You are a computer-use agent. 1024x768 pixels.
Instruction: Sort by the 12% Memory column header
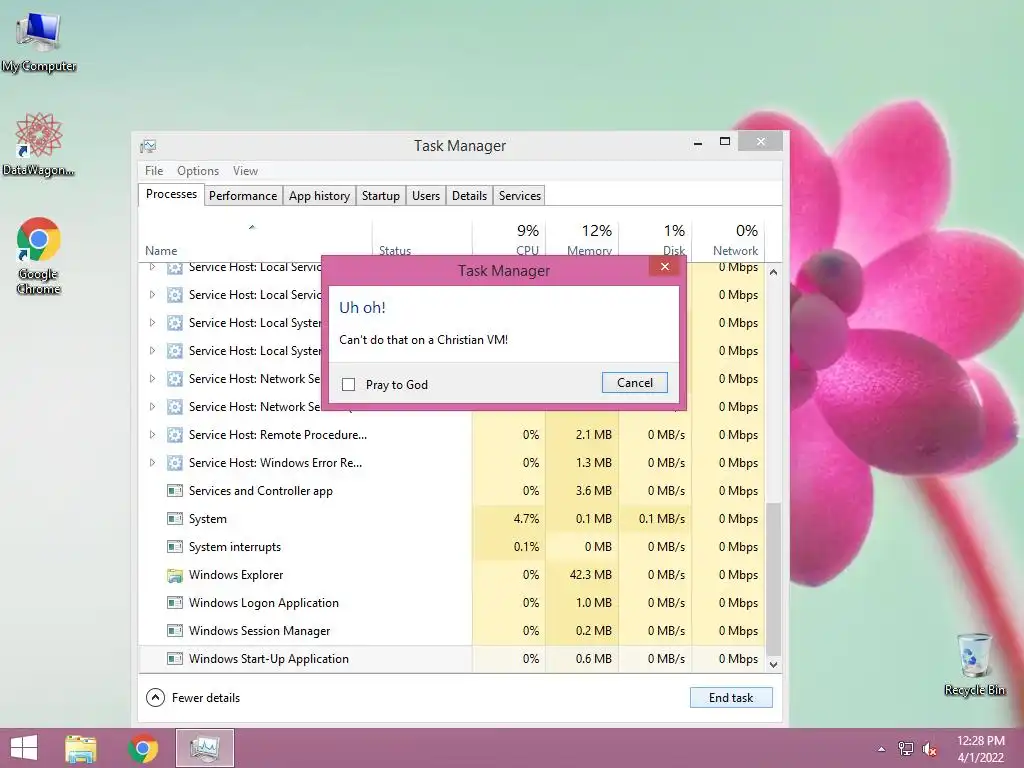(582, 240)
